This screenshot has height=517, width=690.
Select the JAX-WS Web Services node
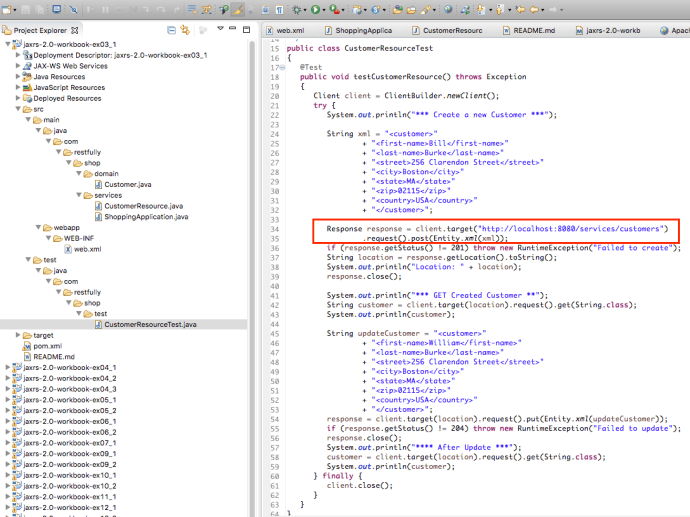pyautogui.click(x=71, y=66)
